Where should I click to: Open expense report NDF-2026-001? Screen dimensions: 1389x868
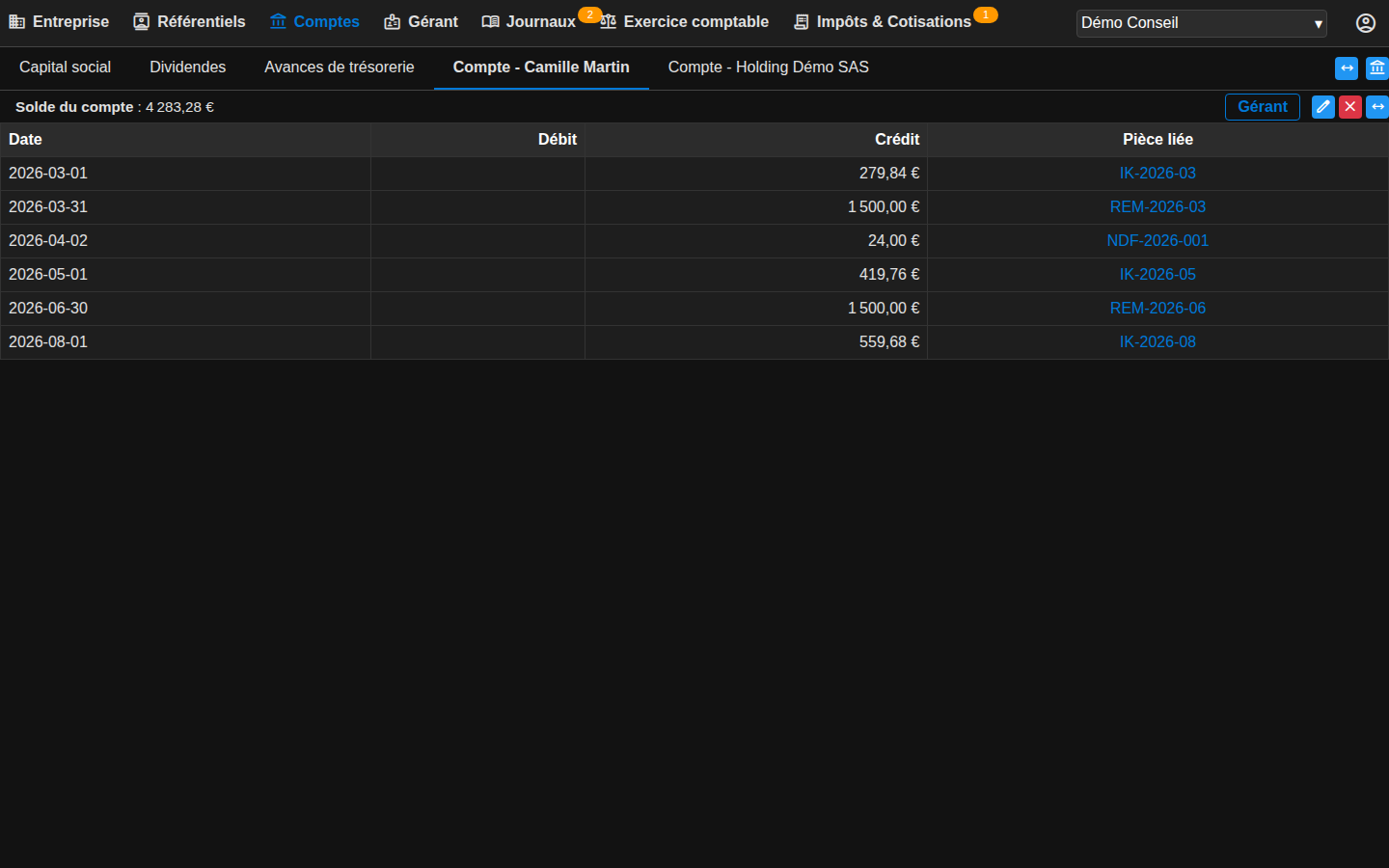coord(1157,241)
